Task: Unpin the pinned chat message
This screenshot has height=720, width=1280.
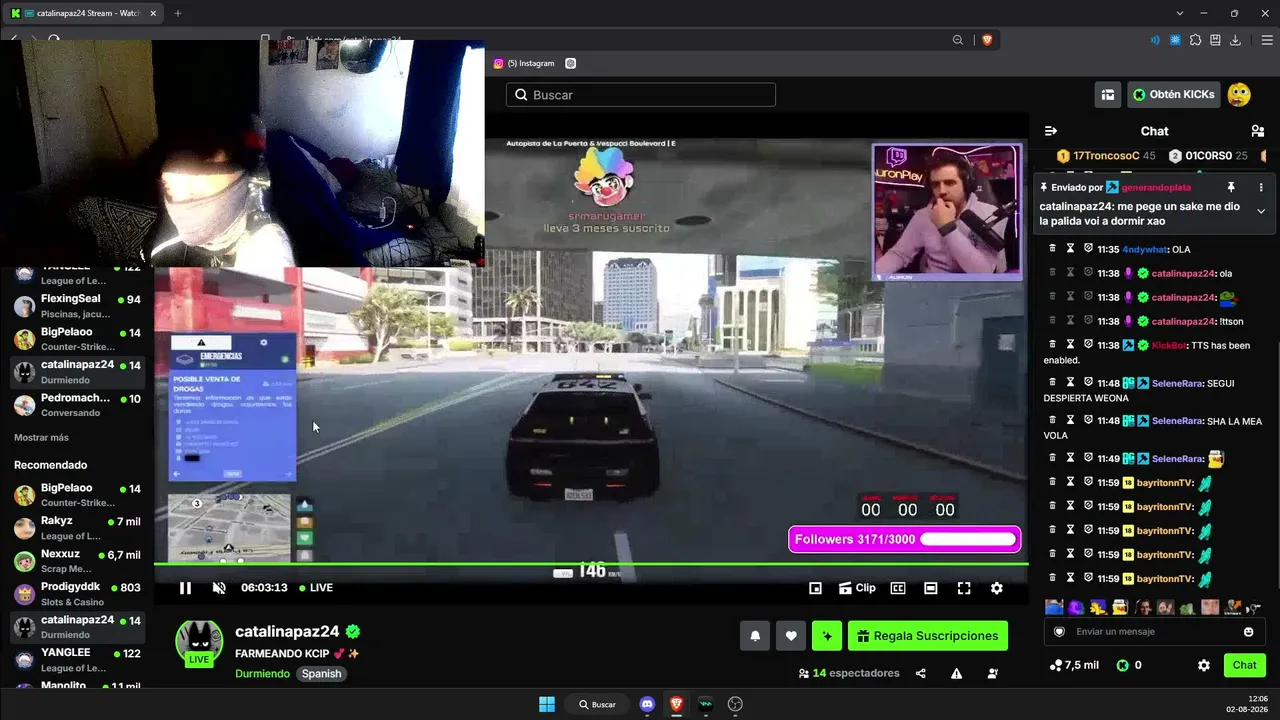Action: coord(1231,187)
